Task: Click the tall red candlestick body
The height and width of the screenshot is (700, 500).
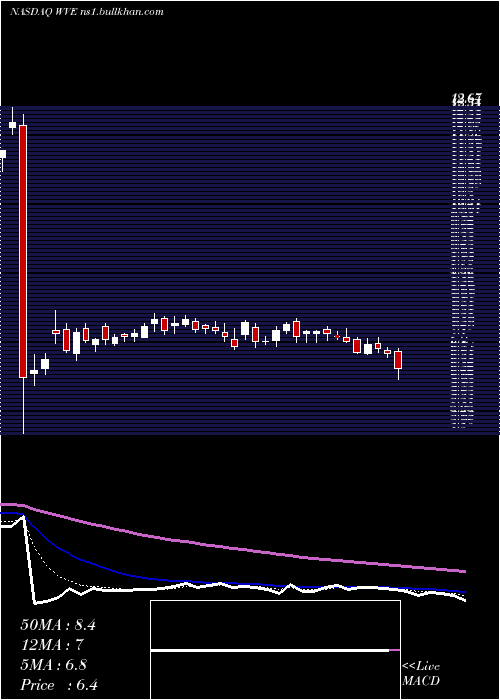Action: click(23, 251)
